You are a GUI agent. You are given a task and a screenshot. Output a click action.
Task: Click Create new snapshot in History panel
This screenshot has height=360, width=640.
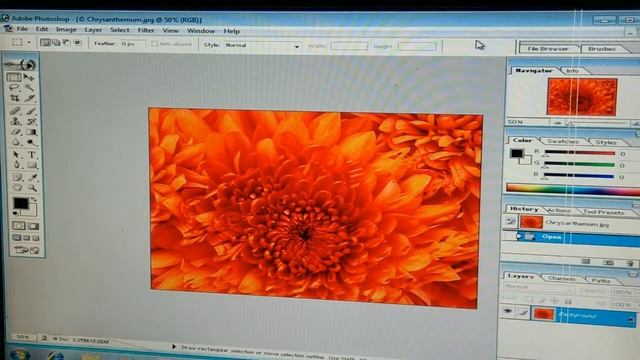608,263
